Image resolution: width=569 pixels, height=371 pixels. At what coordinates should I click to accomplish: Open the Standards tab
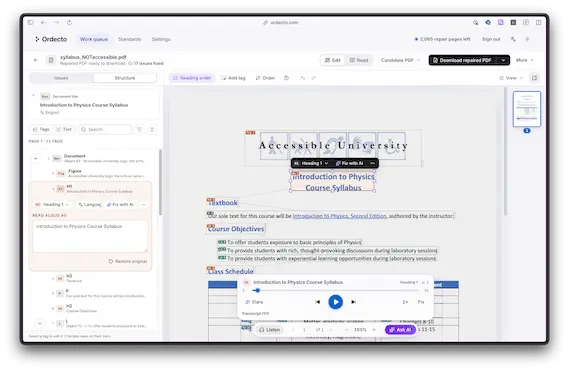[x=130, y=39]
